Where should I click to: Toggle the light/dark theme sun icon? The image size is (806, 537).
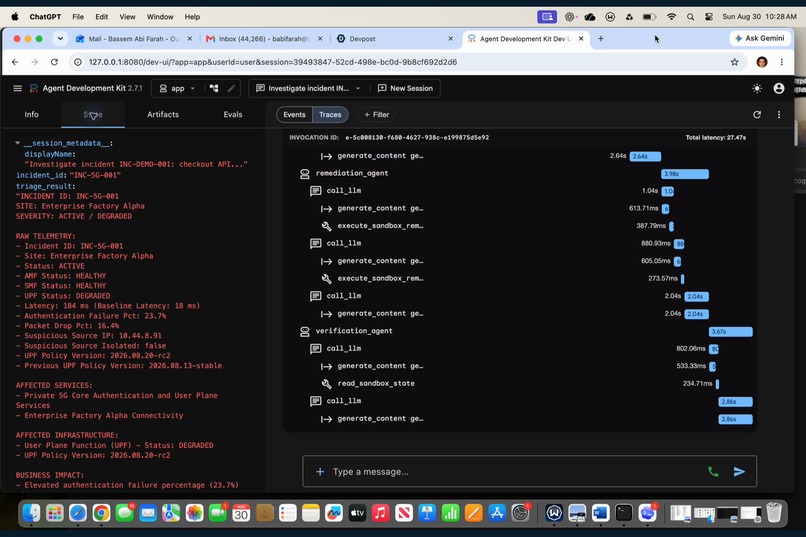[x=757, y=88]
